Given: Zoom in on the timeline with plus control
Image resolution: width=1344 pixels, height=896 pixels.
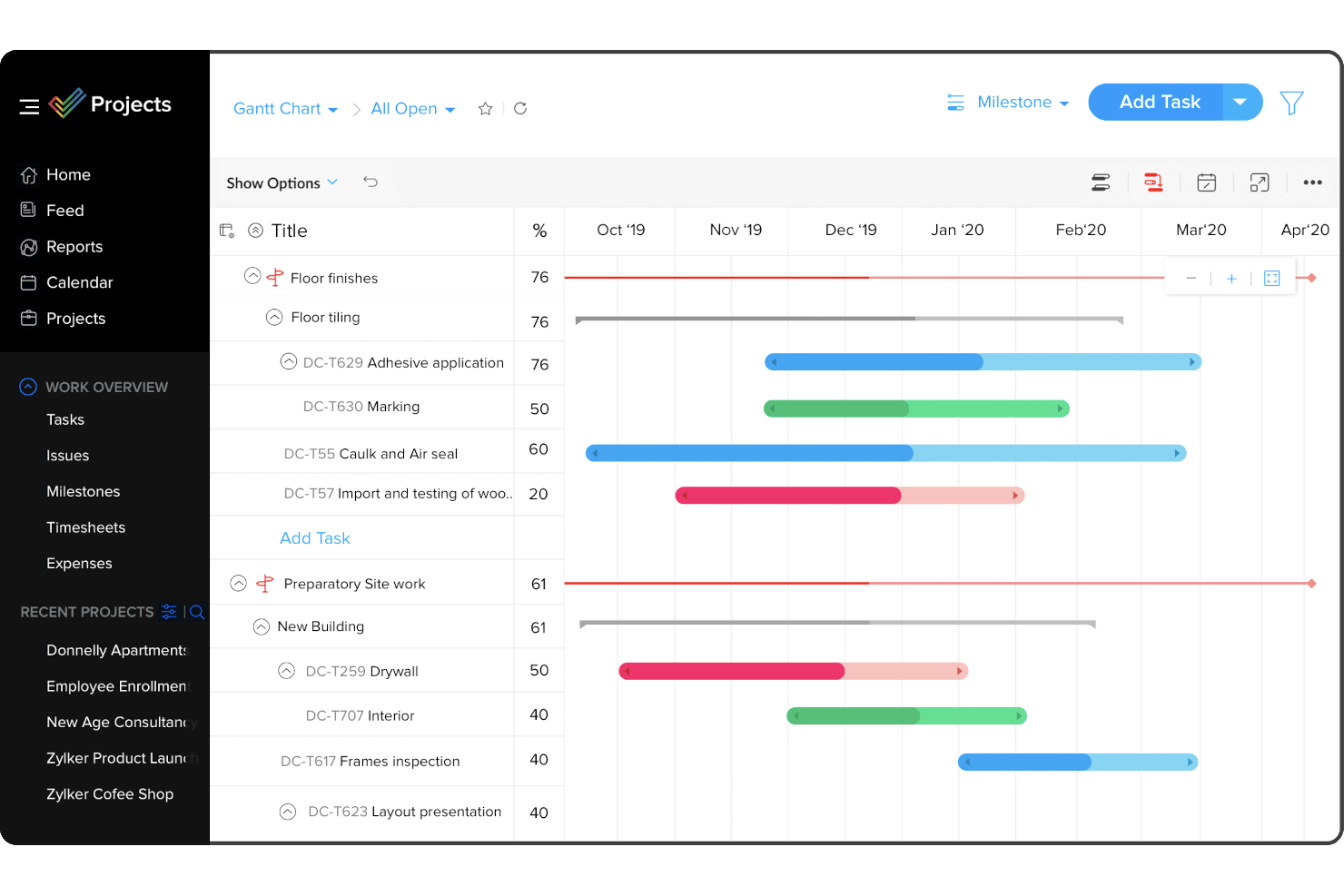Looking at the screenshot, I should 1230,278.
